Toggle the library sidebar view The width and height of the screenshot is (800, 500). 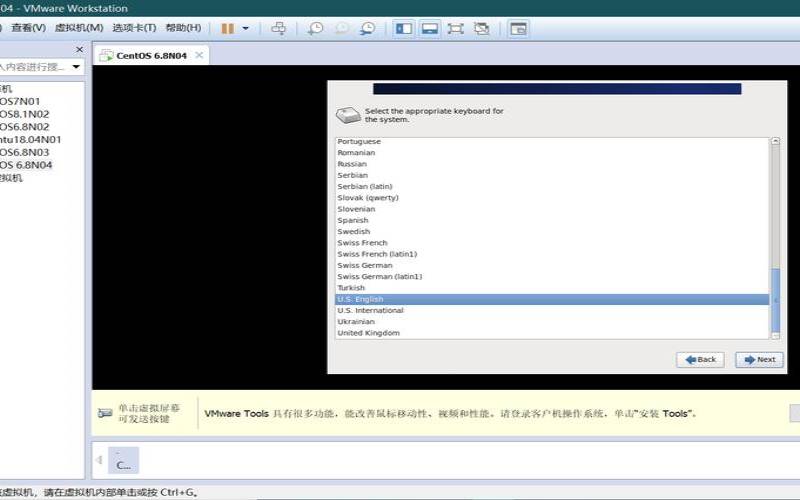(x=404, y=29)
